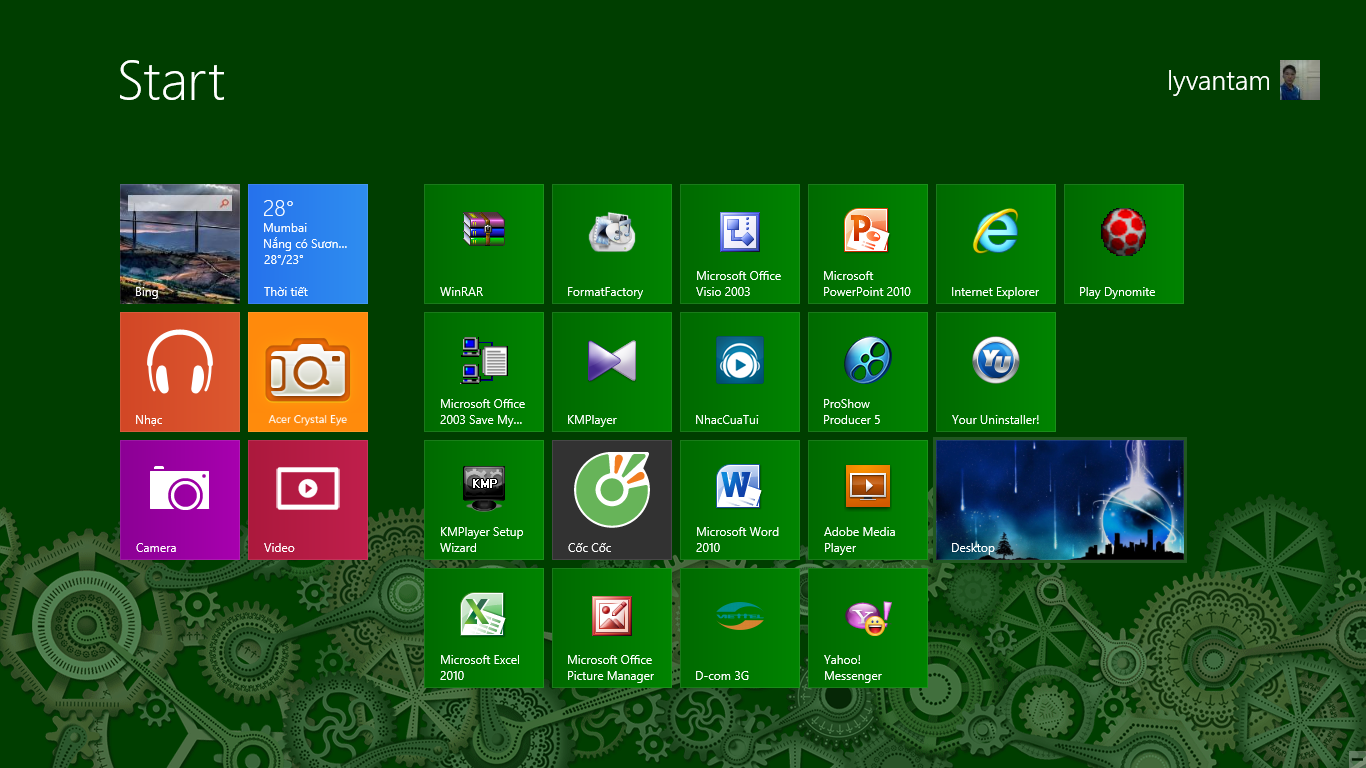This screenshot has width=1366, height=768.
Task: Open Microsoft Word 2010
Action: tap(740, 500)
